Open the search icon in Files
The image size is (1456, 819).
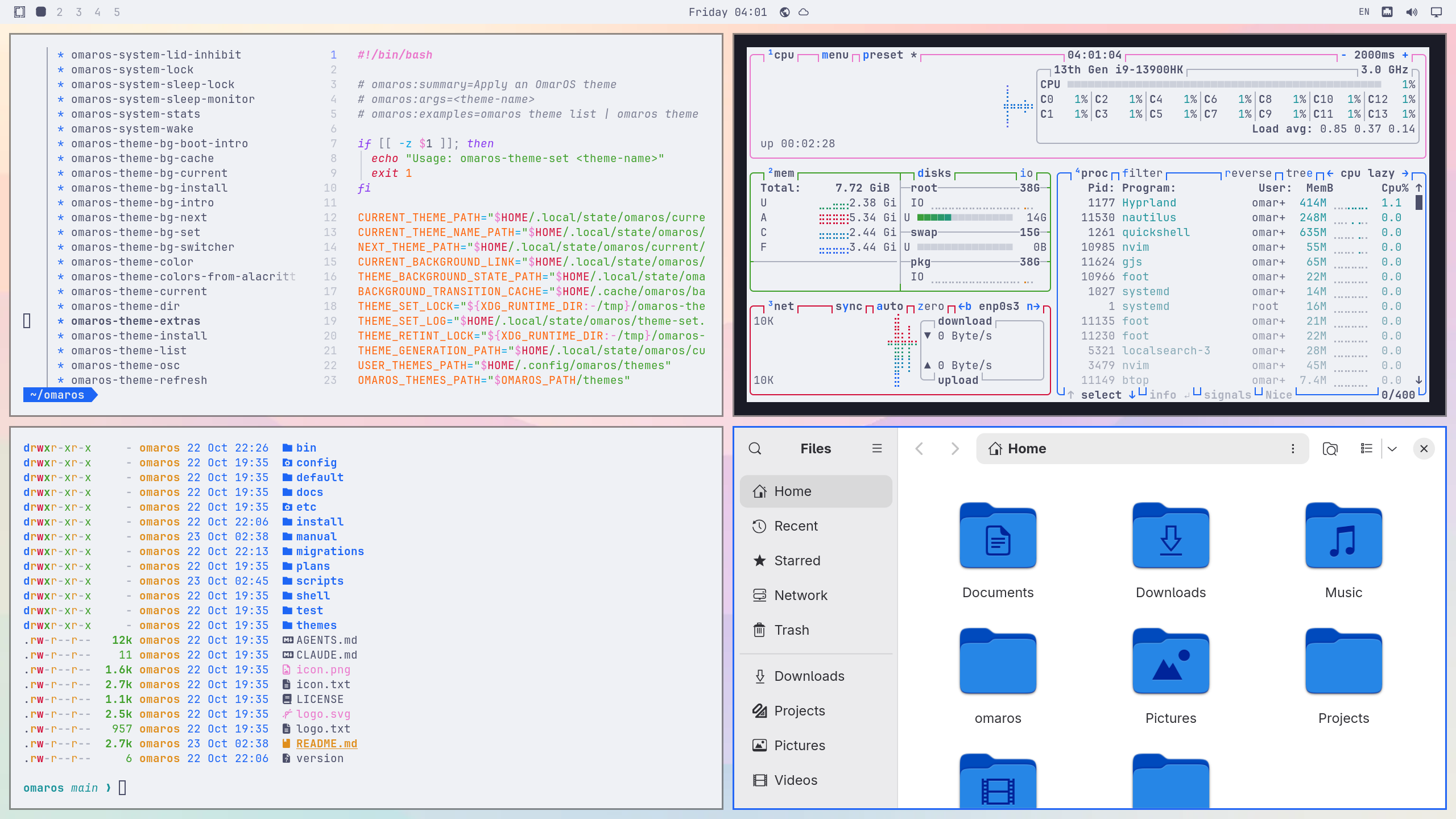point(755,449)
